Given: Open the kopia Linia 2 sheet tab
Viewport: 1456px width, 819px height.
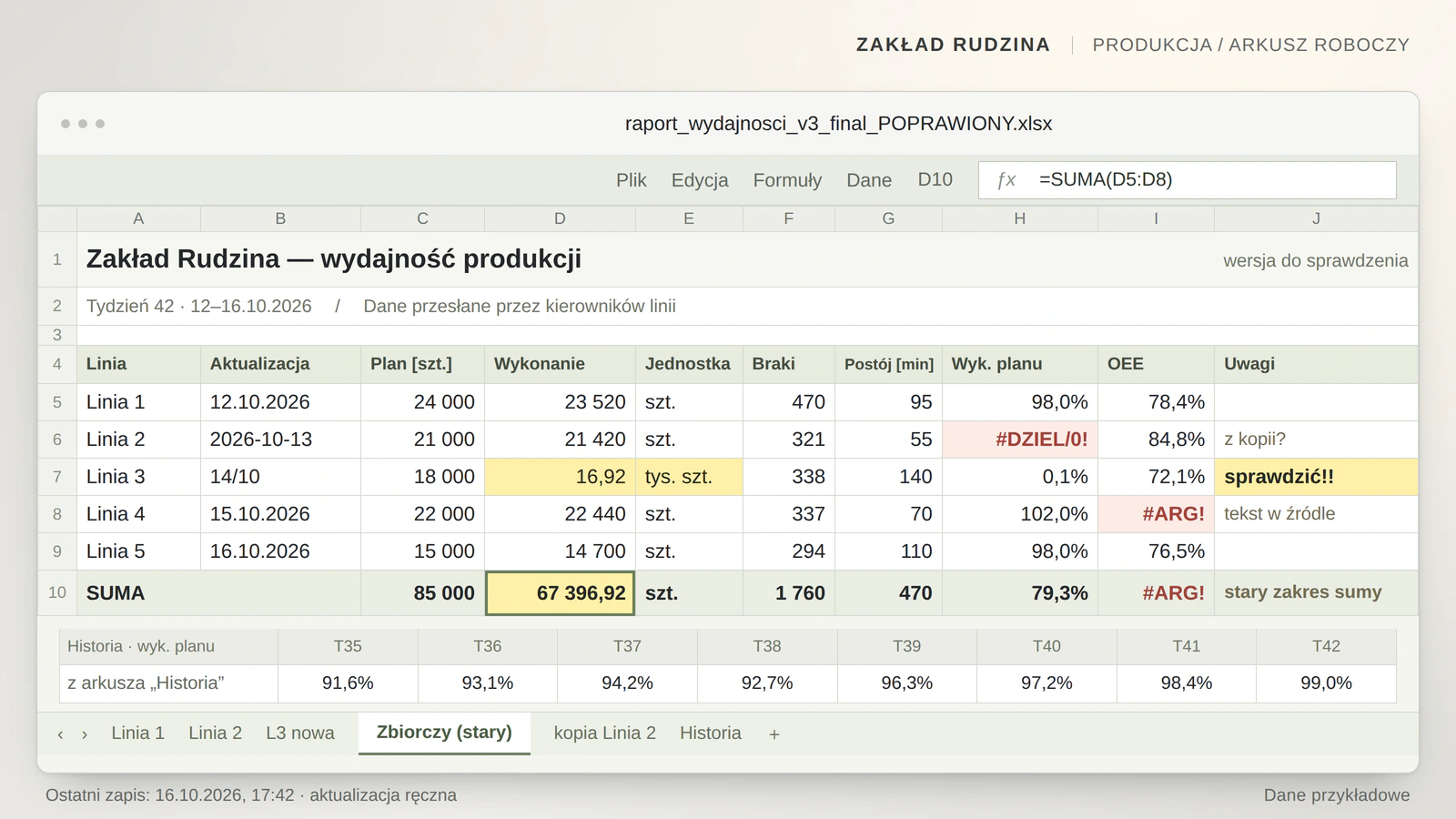Looking at the screenshot, I should point(605,733).
